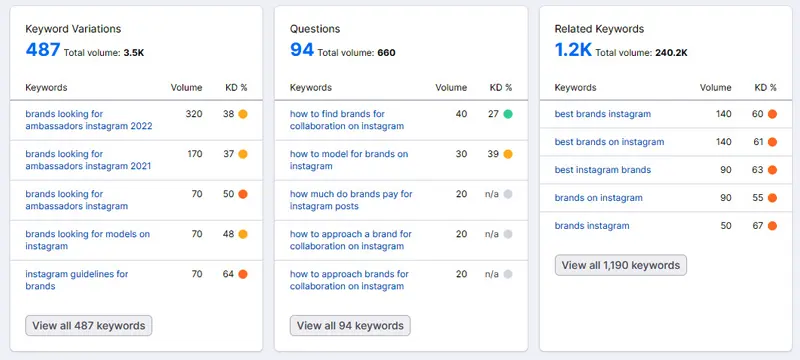Click the 'Related Keywords' card title
Image resolution: width=800 pixels, height=360 pixels.
[599, 29]
